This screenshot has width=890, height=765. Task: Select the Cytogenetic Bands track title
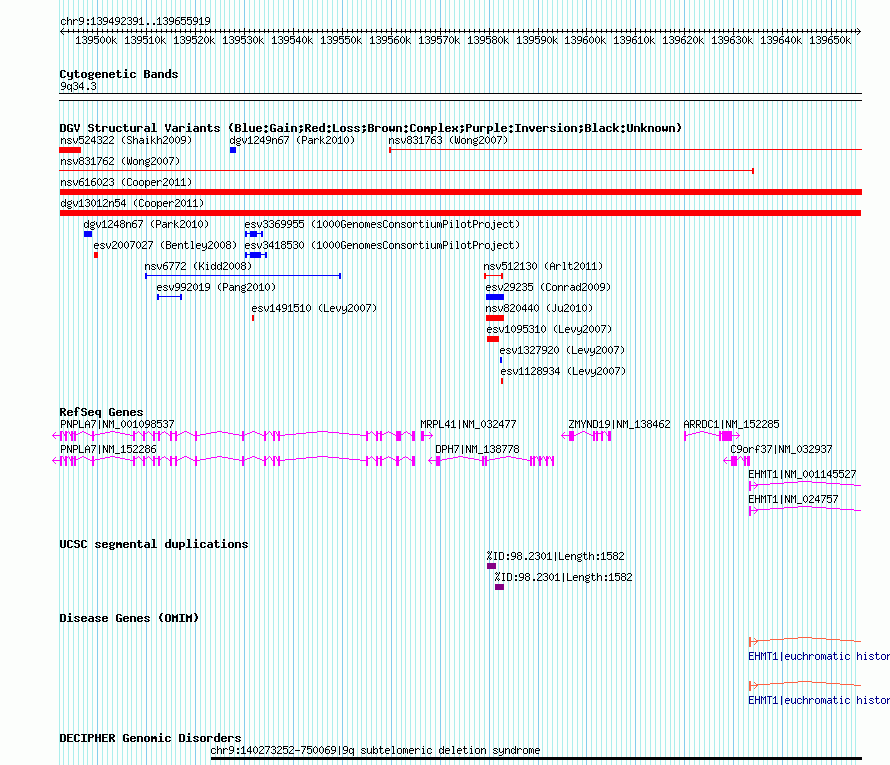coord(119,74)
